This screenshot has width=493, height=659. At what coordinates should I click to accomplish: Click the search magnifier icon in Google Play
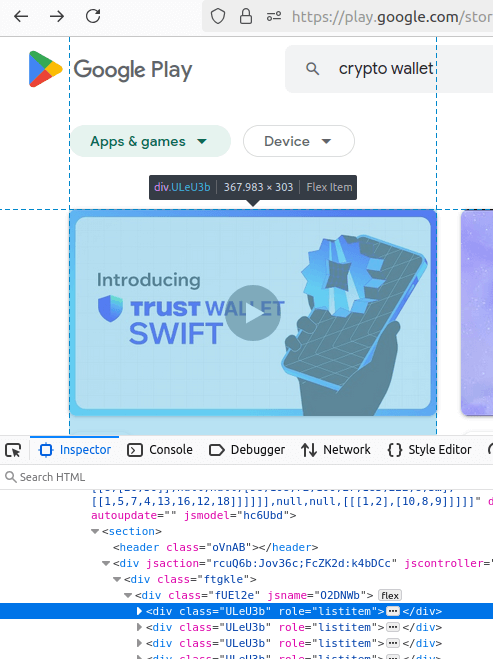tap(312, 69)
